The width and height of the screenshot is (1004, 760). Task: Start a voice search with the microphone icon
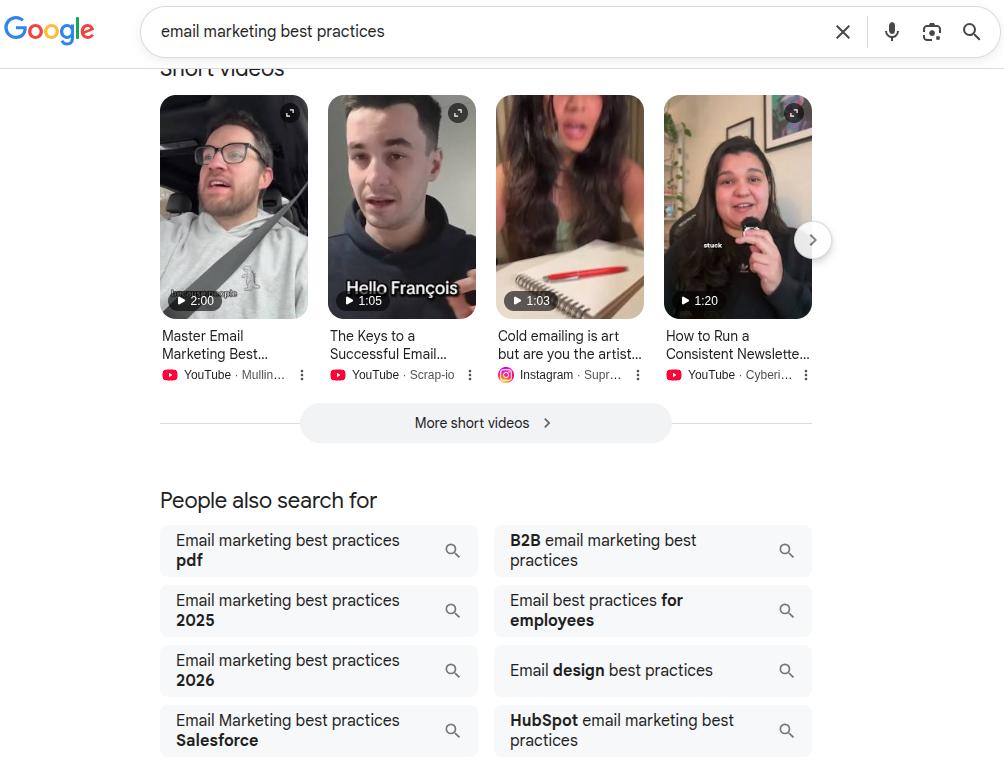891,31
